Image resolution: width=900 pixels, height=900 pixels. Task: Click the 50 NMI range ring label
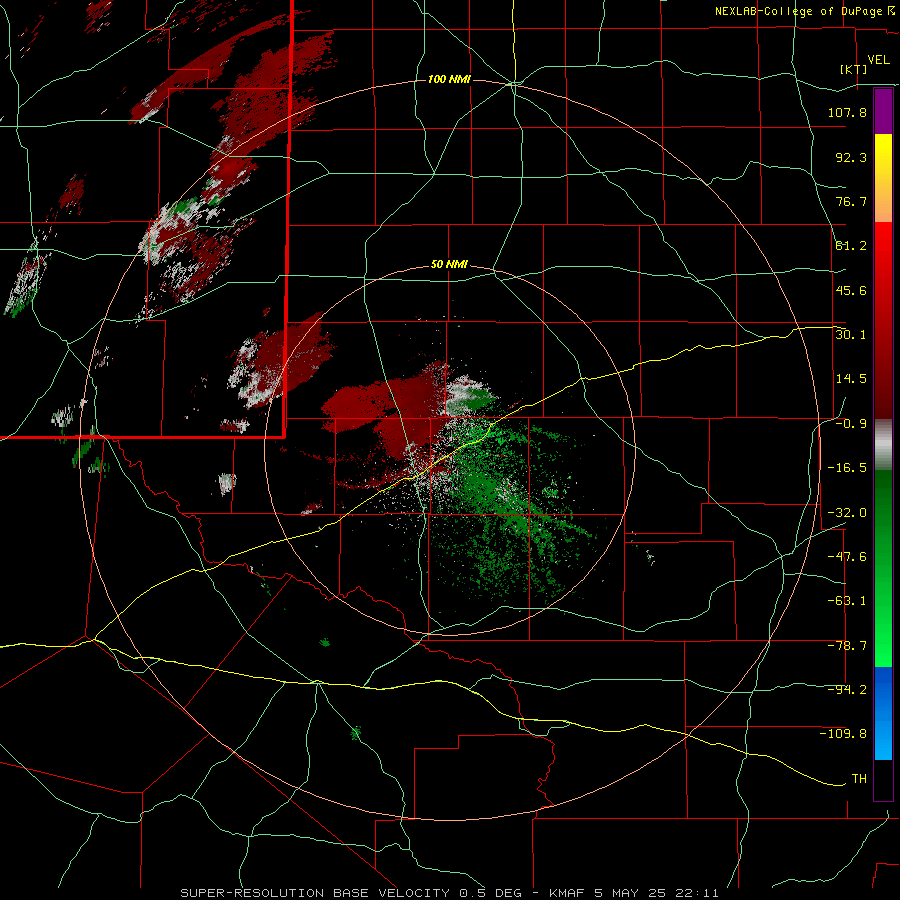pos(449,265)
